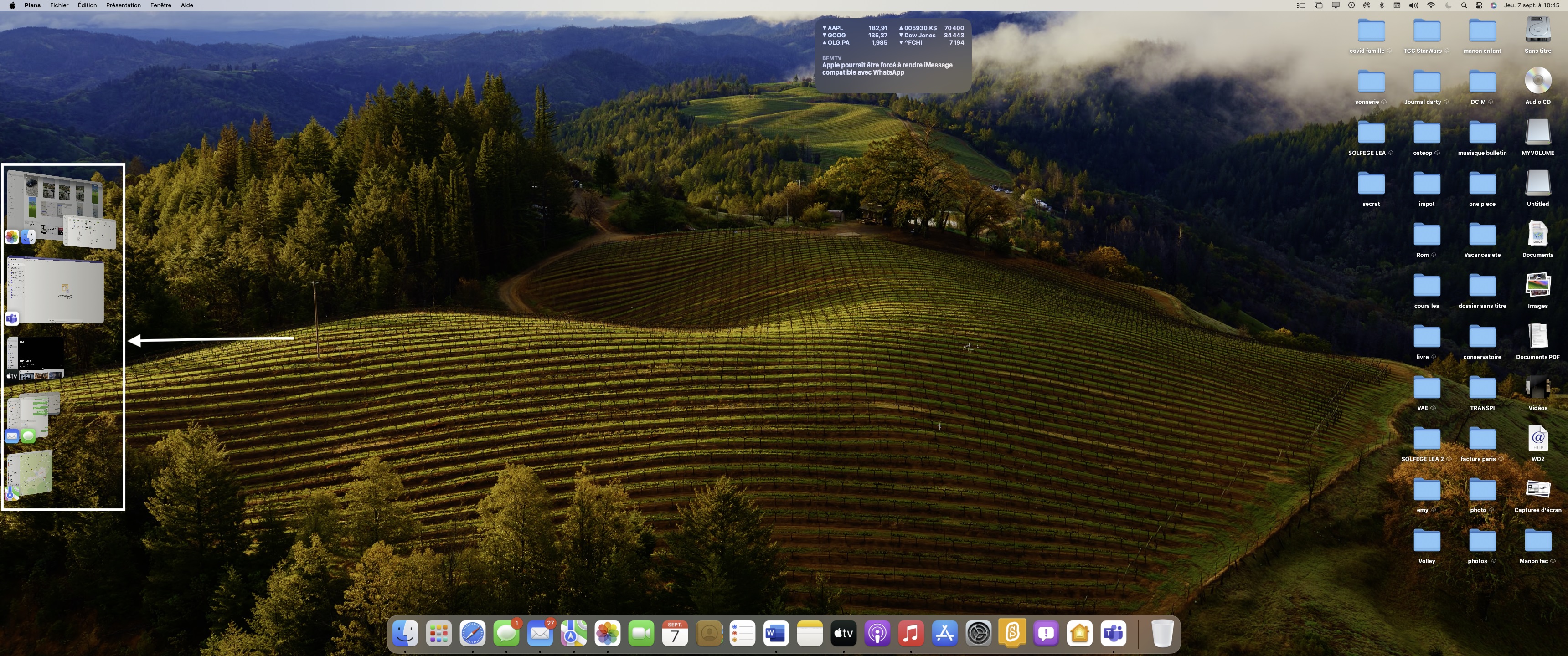The height and width of the screenshot is (656, 1568).
Task: Click the BFMTV iMessage news headline
Action: (887, 69)
